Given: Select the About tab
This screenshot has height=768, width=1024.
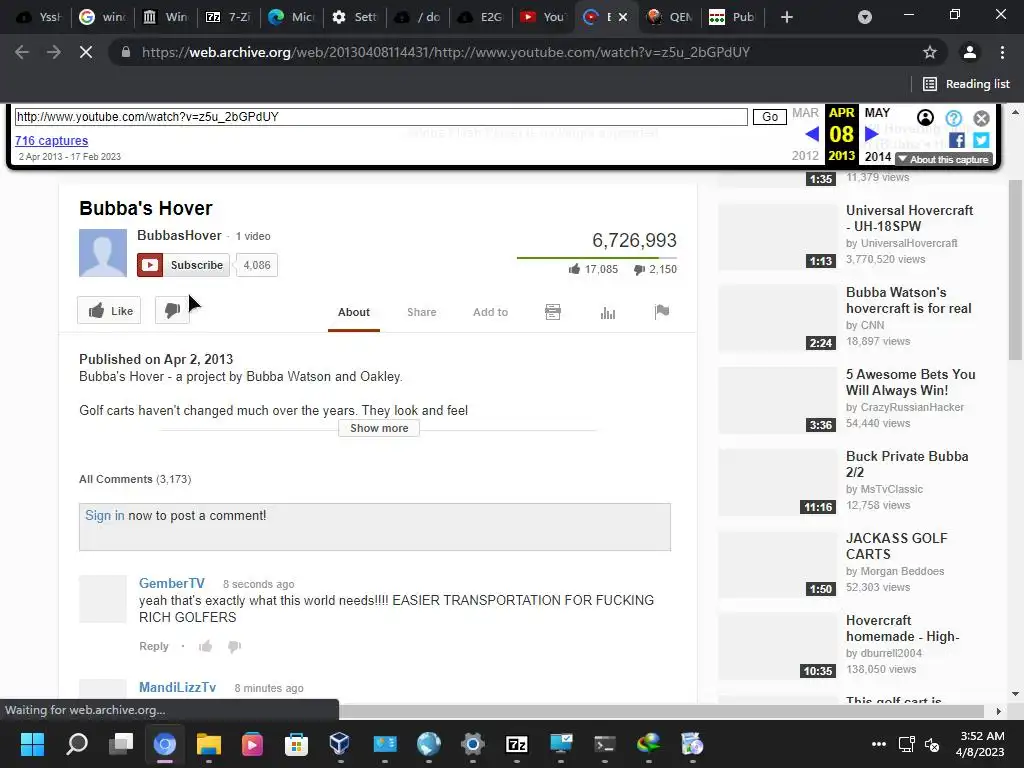Looking at the screenshot, I should click(x=354, y=312).
